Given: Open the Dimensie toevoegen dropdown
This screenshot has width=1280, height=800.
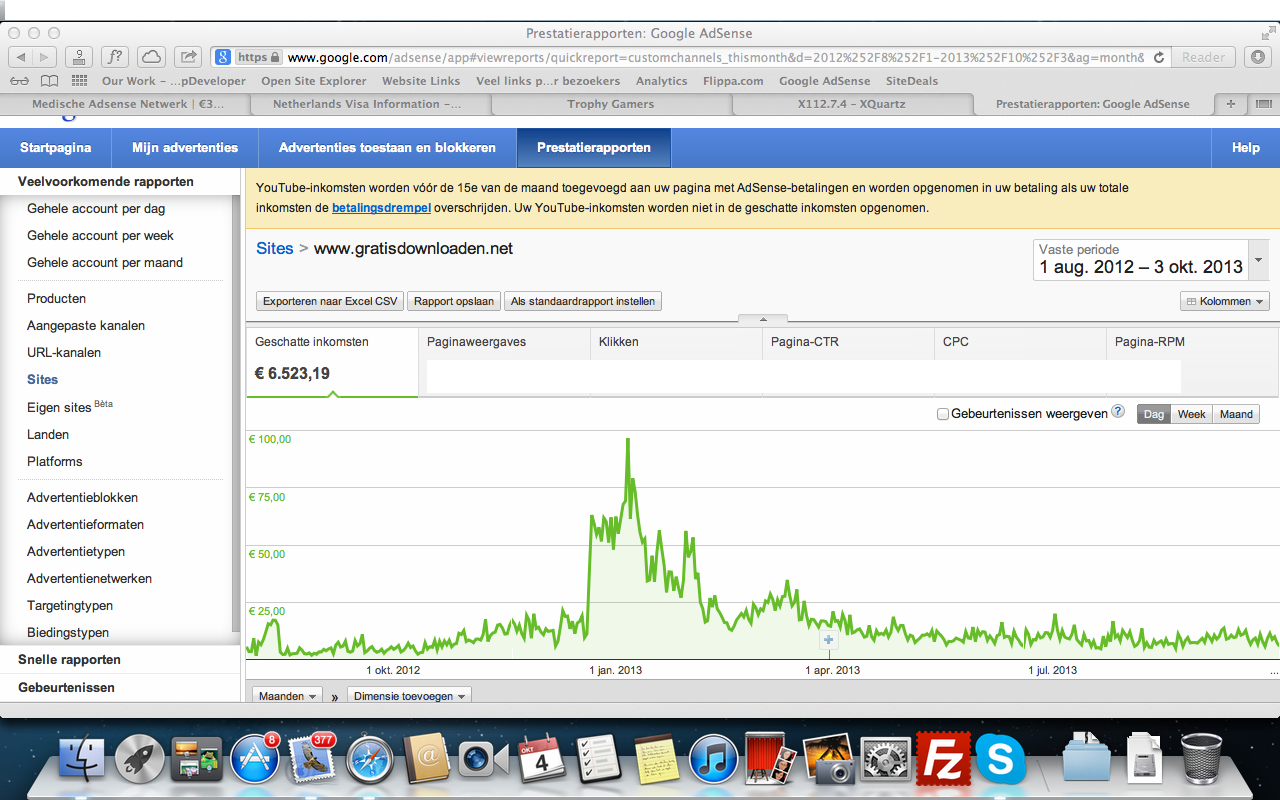Looking at the screenshot, I should pos(409,696).
